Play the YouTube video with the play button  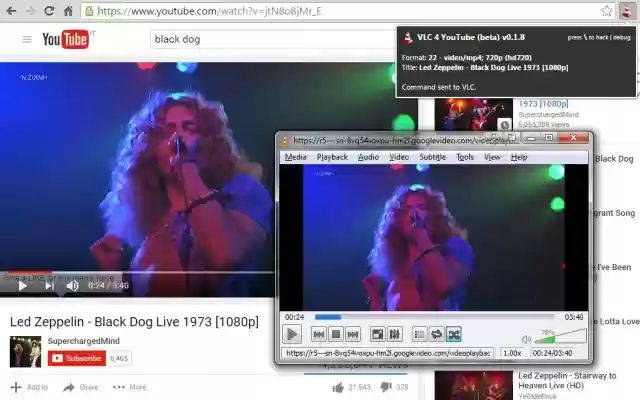(x=22, y=286)
